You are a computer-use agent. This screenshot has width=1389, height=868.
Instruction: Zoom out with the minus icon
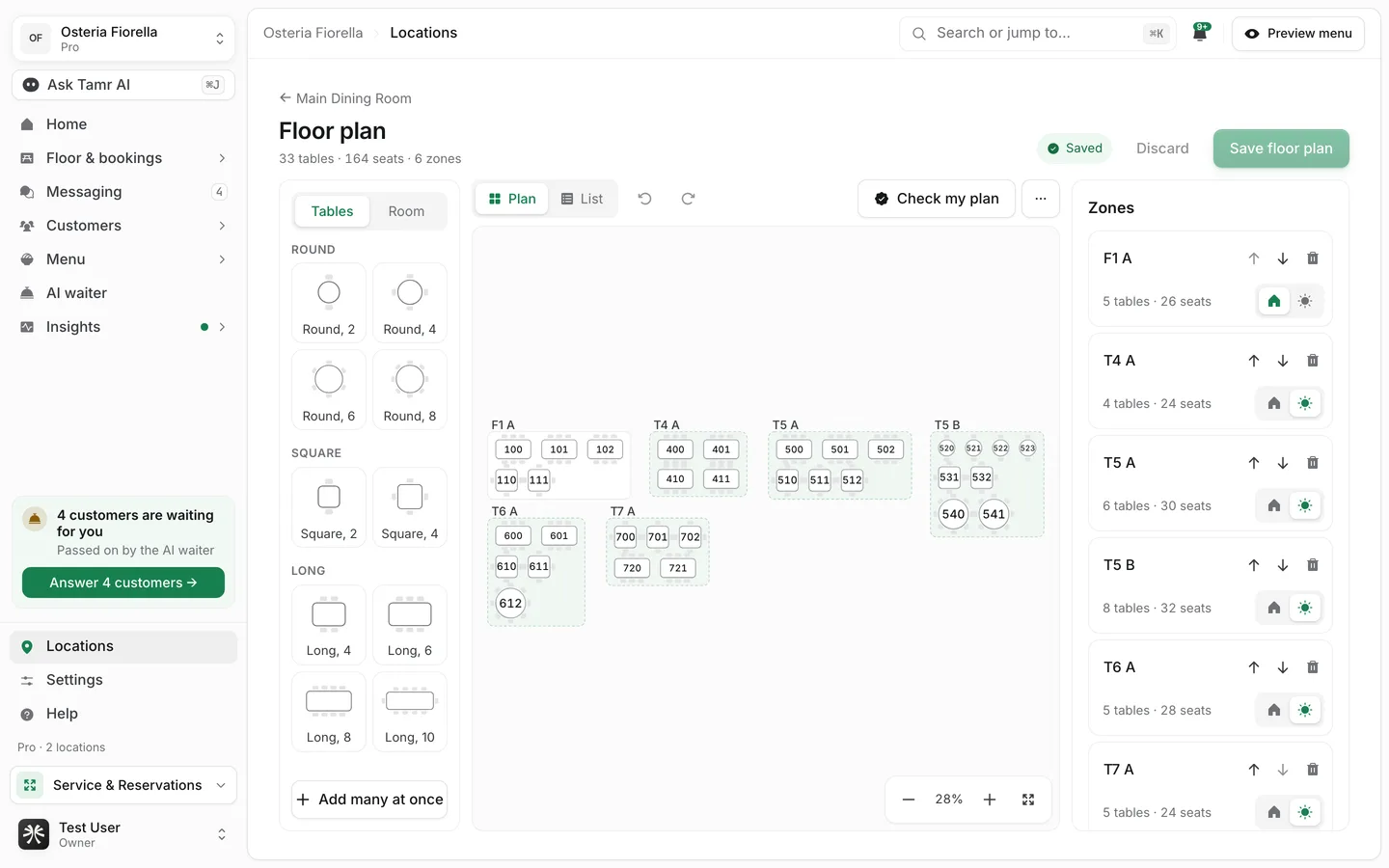pos(908,800)
